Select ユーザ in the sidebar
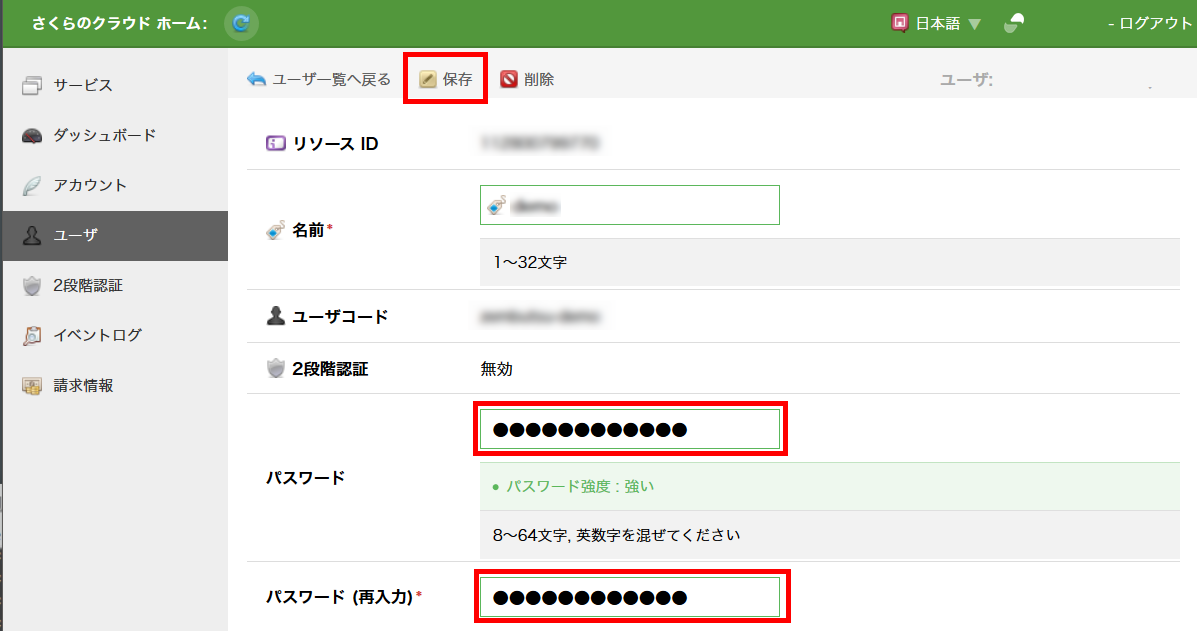 (x=76, y=235)
